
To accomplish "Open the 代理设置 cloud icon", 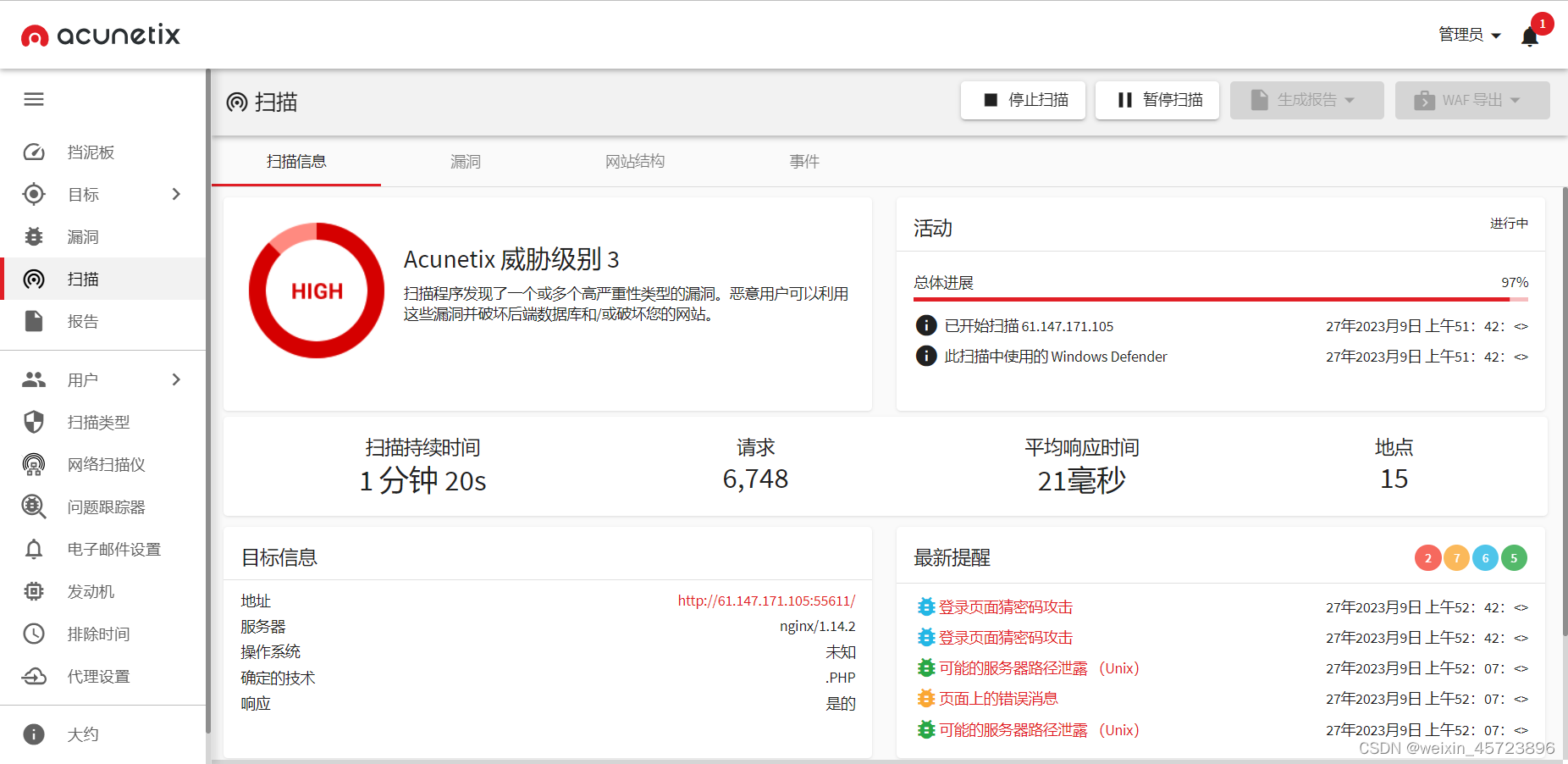I will pos(34,676).
